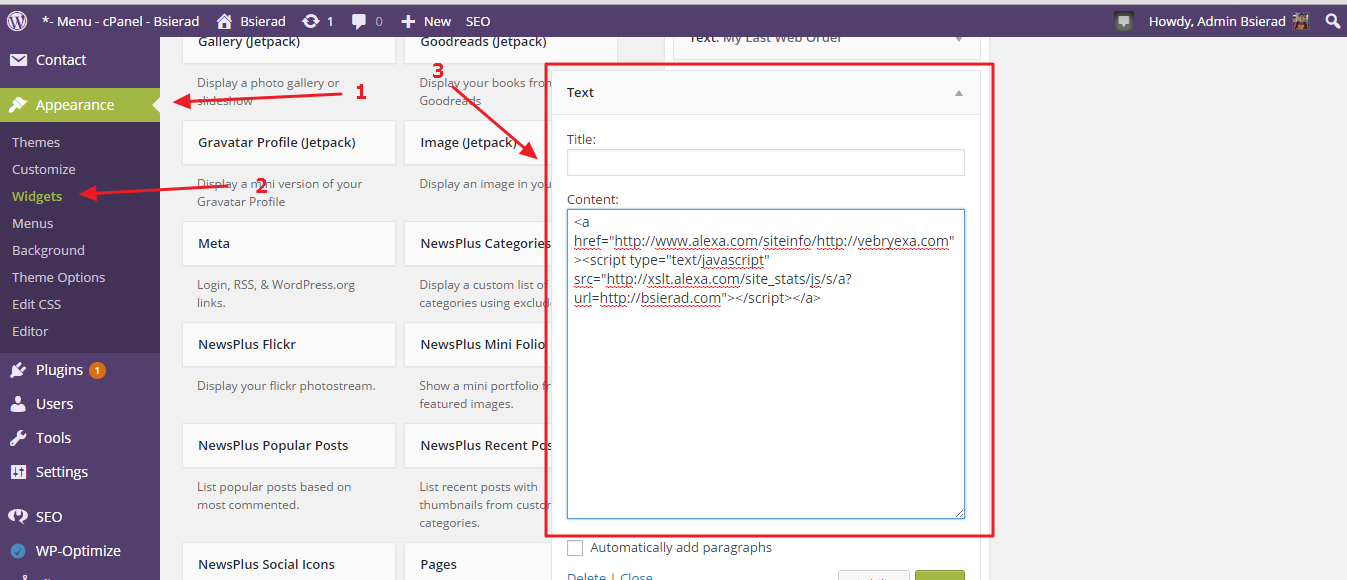The image size is (1347, 580).
Task: Select the NewsPlus Popular Posts widget
Action: [x=290, y=445]
